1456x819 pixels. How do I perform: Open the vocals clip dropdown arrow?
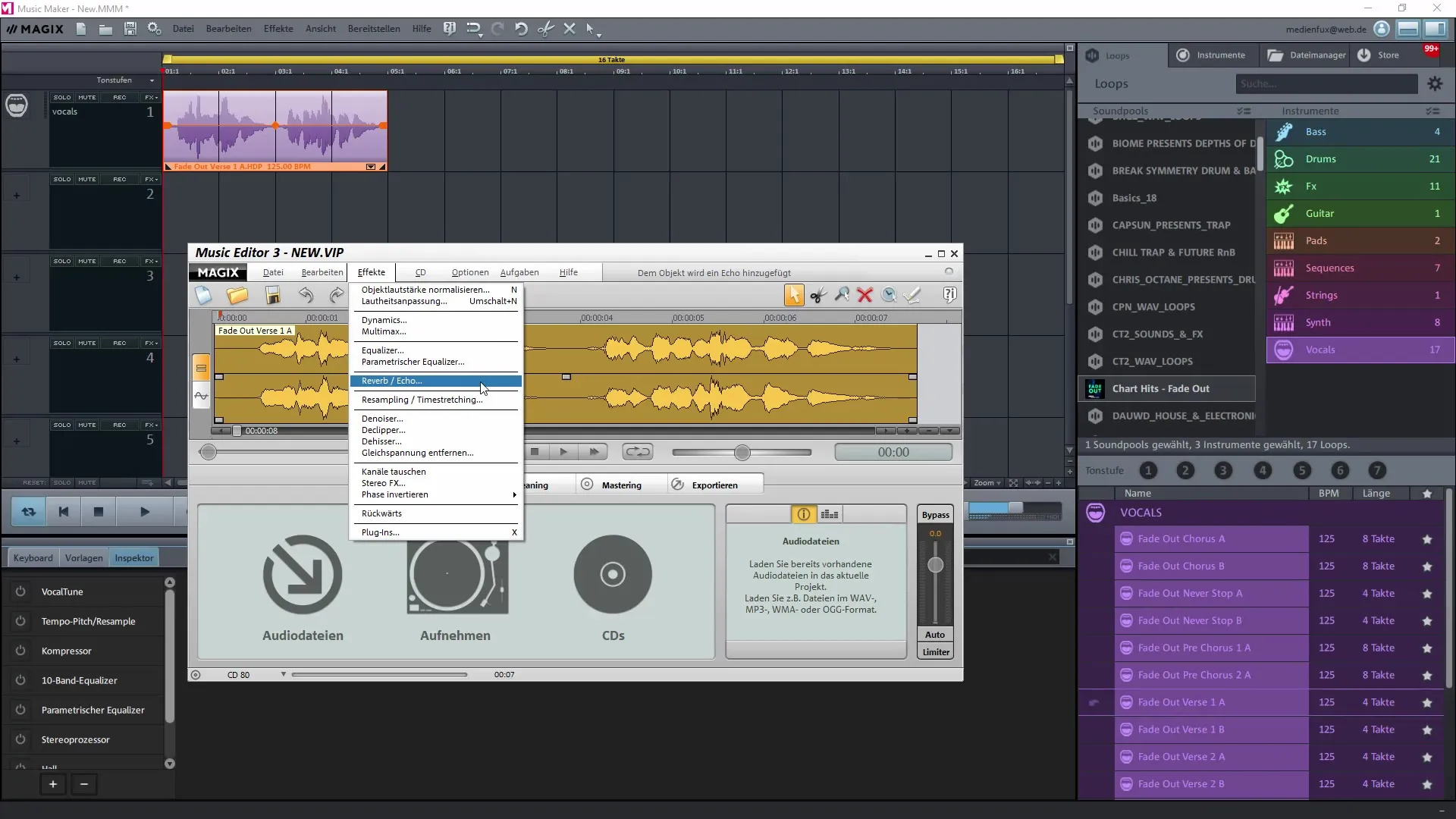point(371,166)
